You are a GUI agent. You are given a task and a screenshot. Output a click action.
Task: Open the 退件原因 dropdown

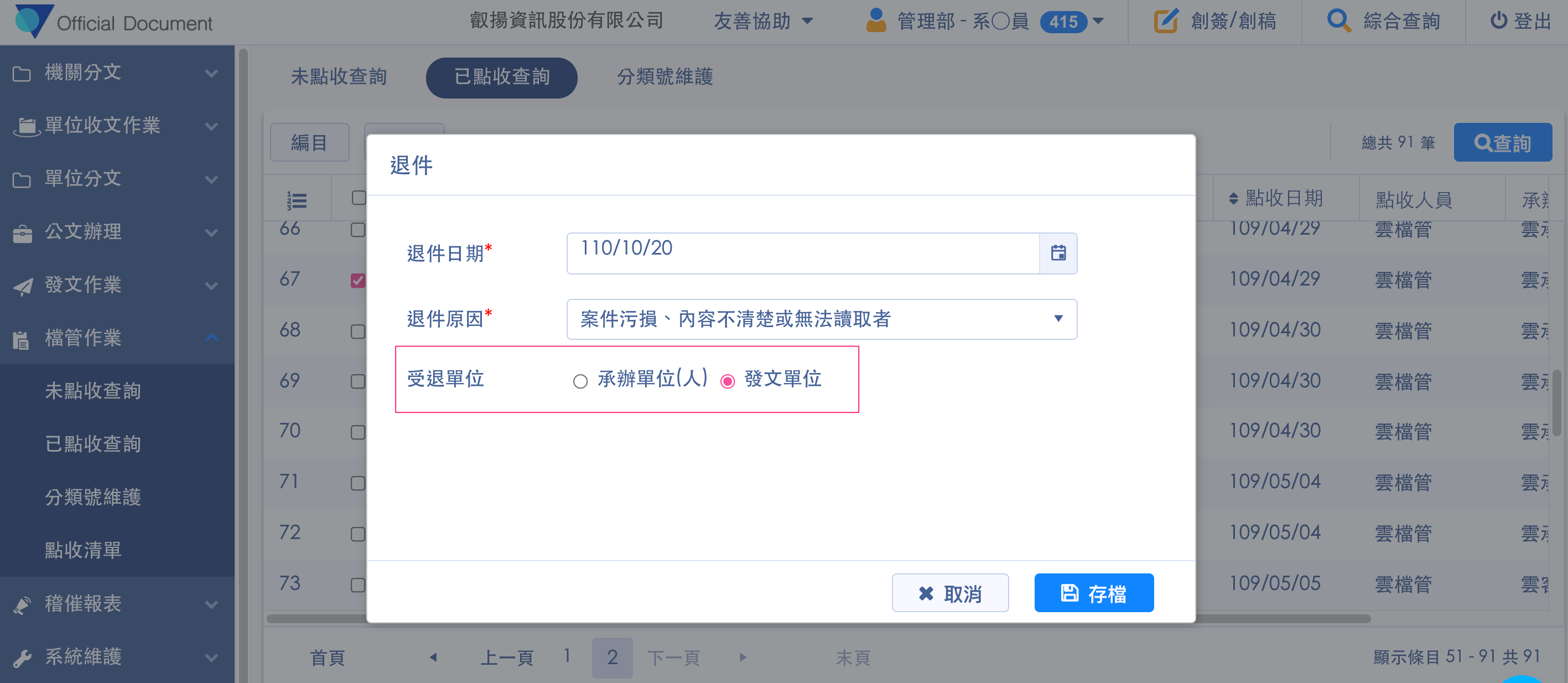[x=821, y=319]
